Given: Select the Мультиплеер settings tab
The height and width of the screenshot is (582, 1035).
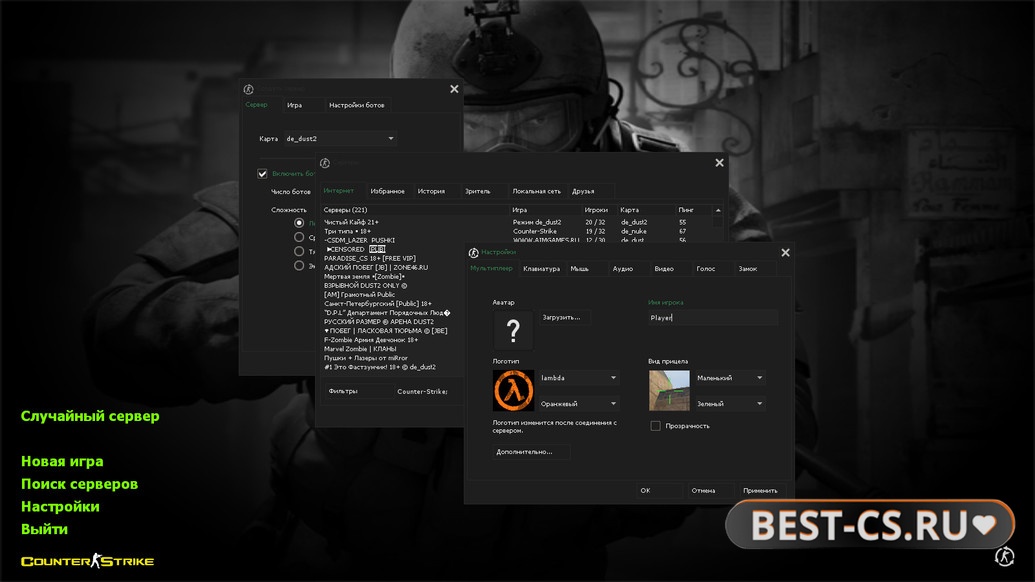Looking at the screenshot, I should [491, 268].
